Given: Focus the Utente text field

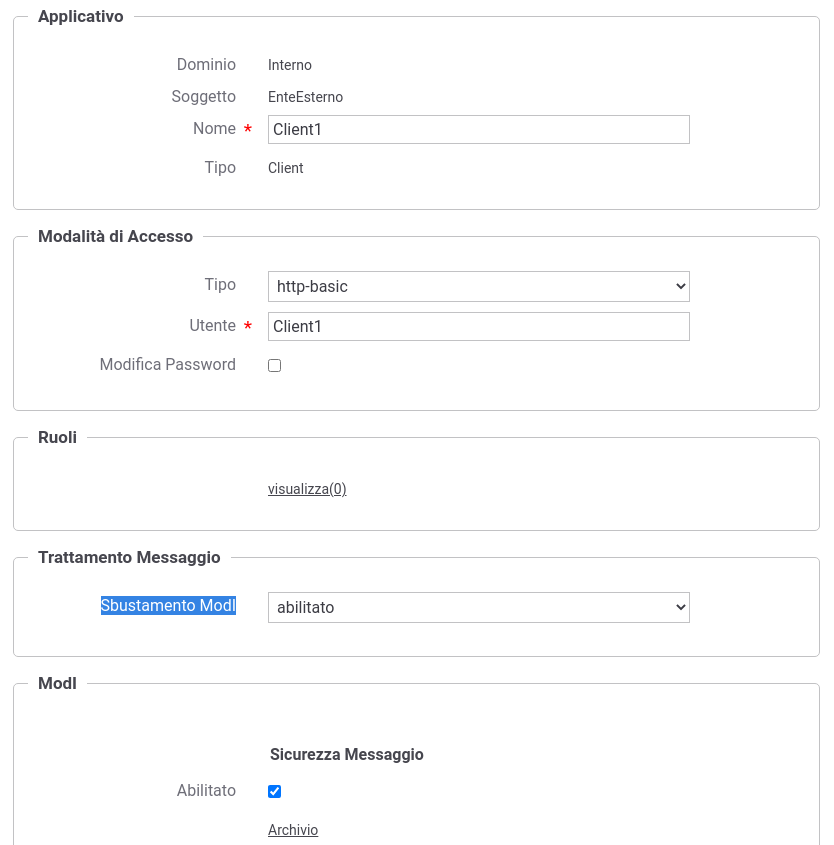Looking at the screenshot, I should (478, 327).
